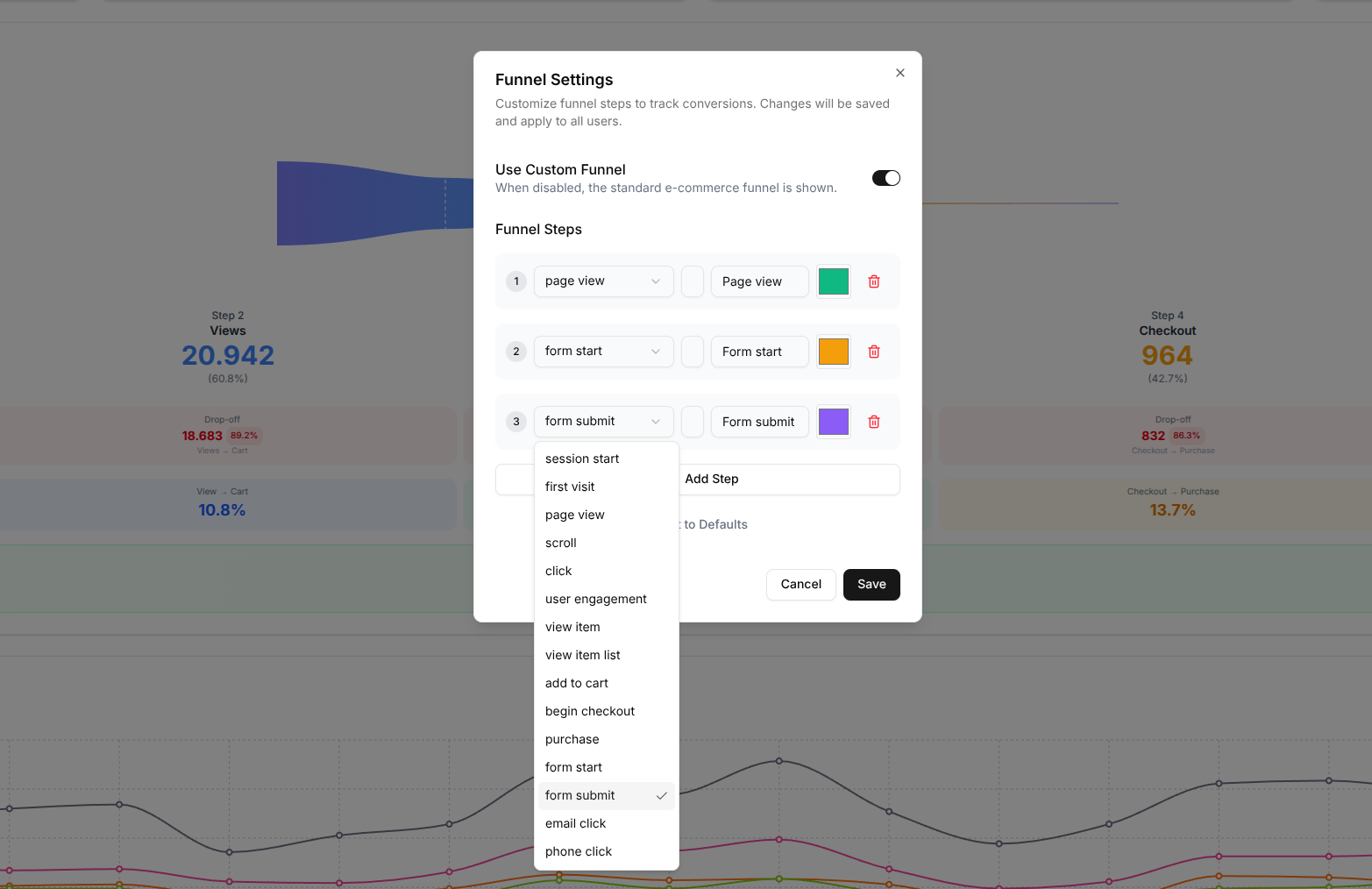Choose add to cart from the list
The height and width of the screenshot is (889, 1372).
pos(576,683)
